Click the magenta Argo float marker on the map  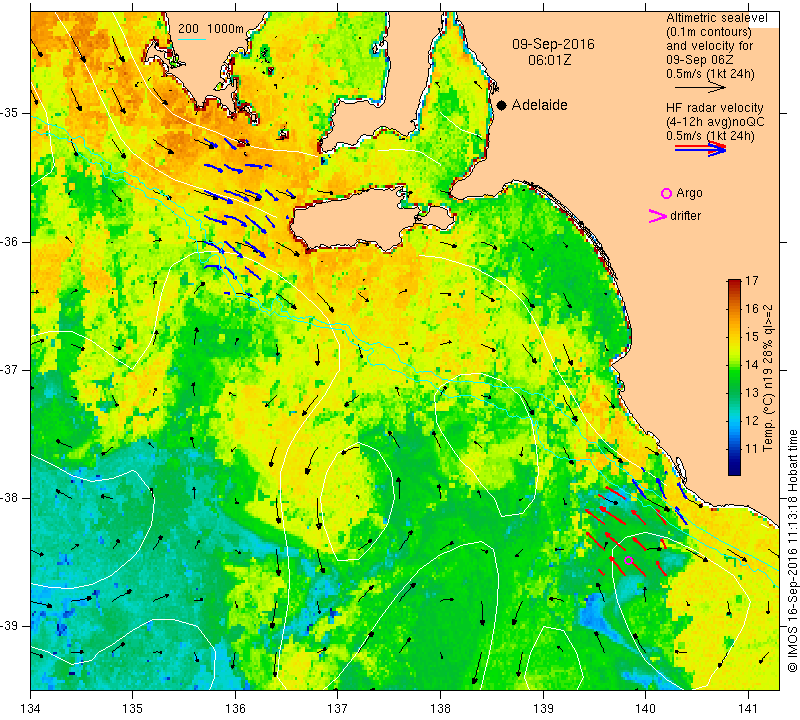tap(629, 560)
